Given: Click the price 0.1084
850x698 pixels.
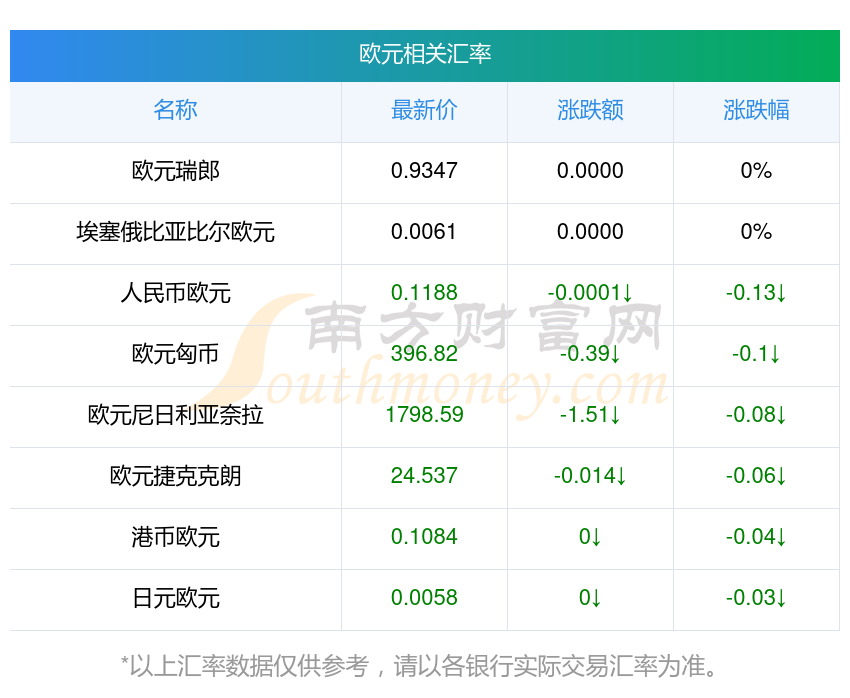Looking at the screenshot, I should pos(424,537).
